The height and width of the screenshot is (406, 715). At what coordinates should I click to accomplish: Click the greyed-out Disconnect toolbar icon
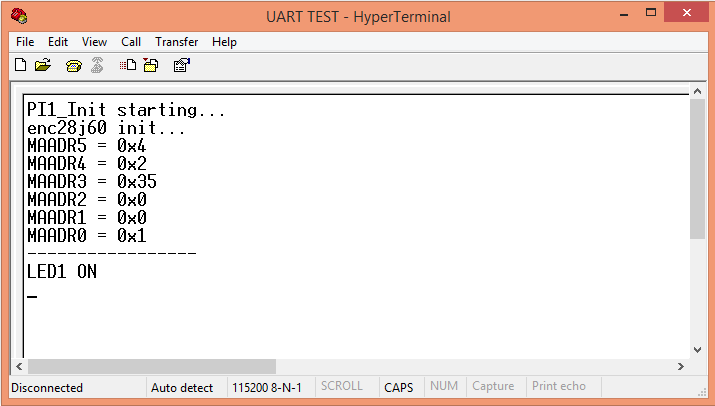(97, 65)
